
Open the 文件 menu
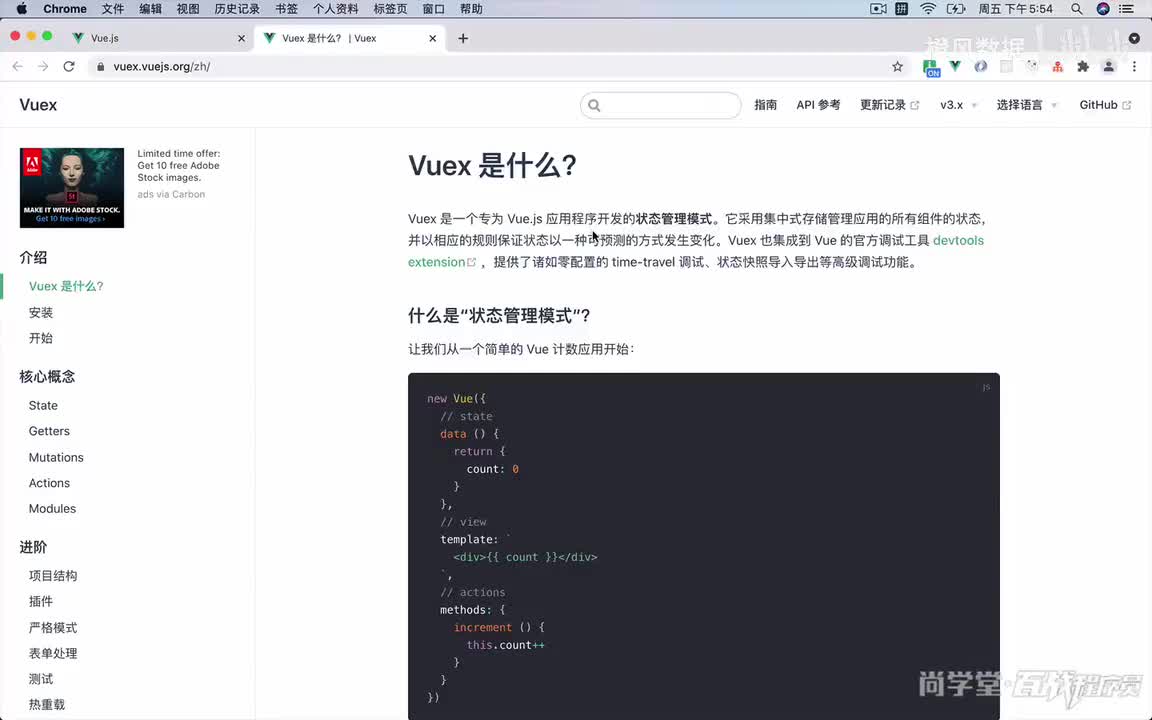112,9
